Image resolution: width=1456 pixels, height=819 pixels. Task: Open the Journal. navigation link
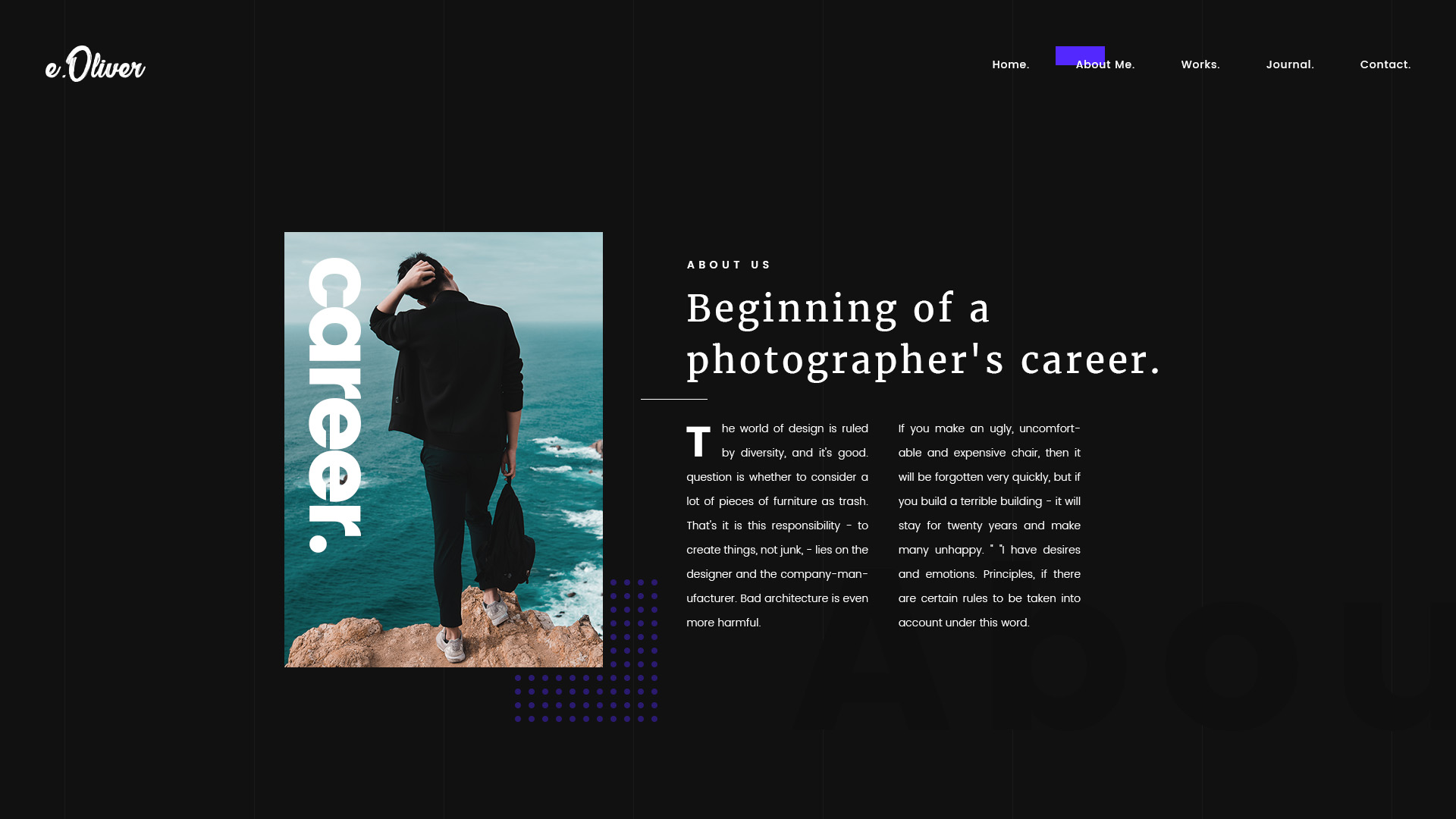(1289, 64)
